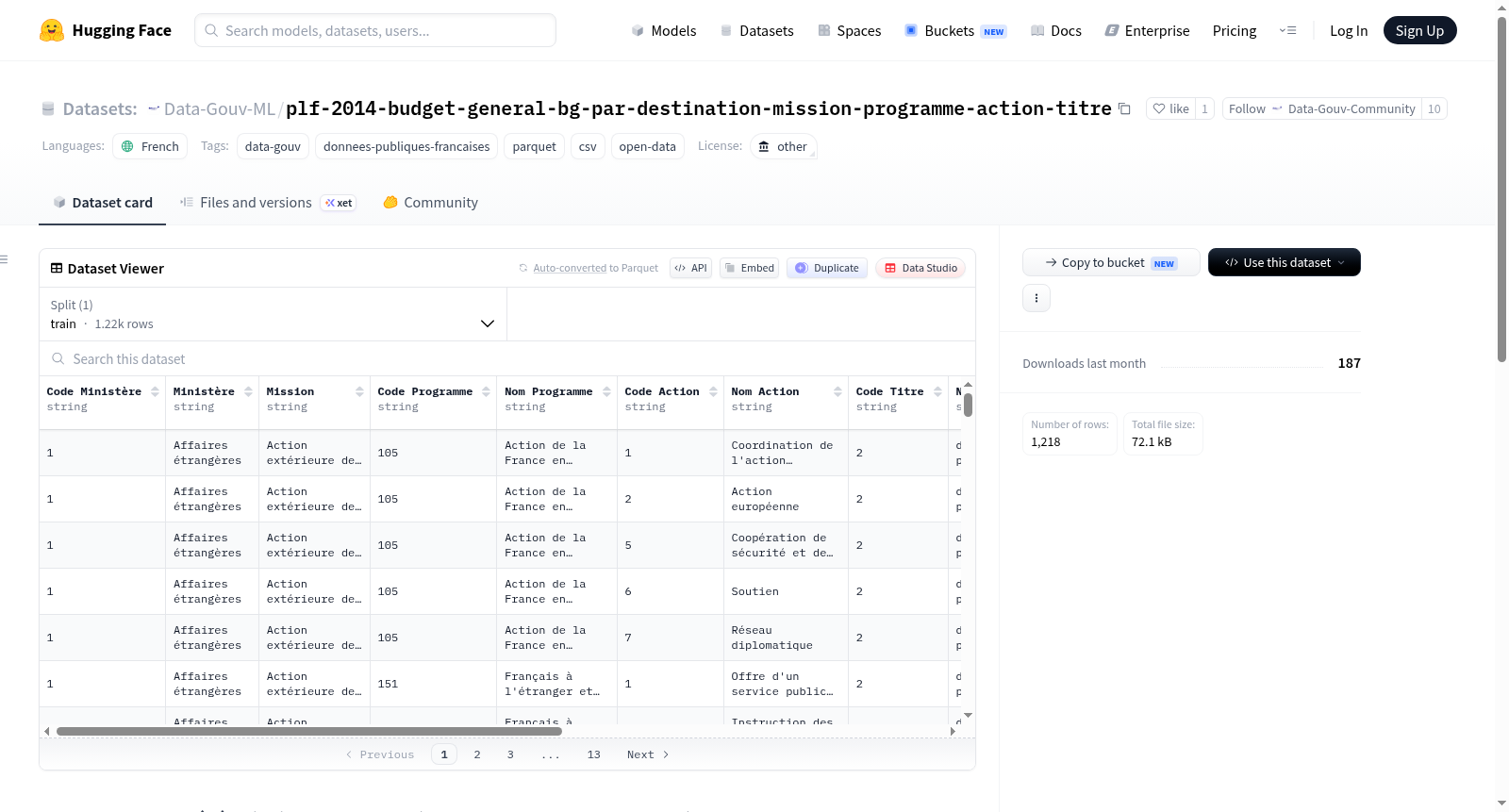Viewport: 1509px width, 812px height.
Task: Open the Buckets page
Action: [955, 30]
